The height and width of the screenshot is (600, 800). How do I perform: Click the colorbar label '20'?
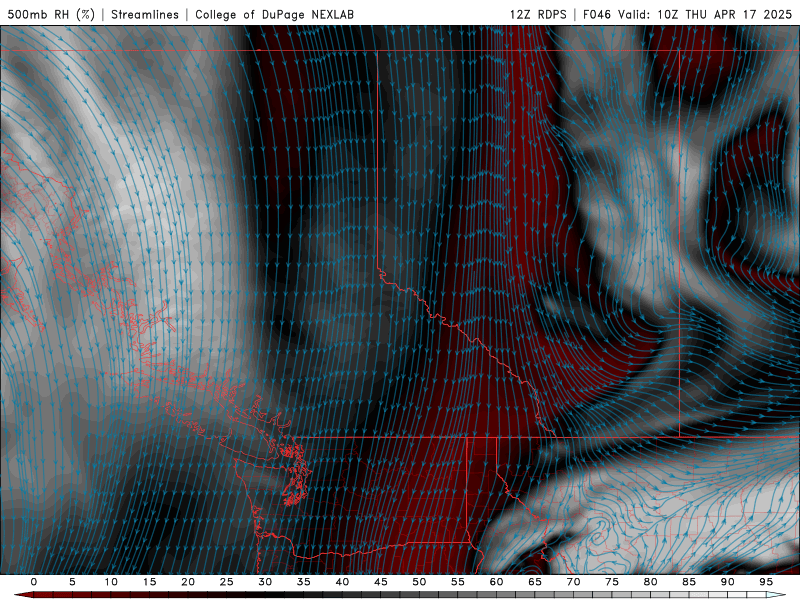coord(188,582)
